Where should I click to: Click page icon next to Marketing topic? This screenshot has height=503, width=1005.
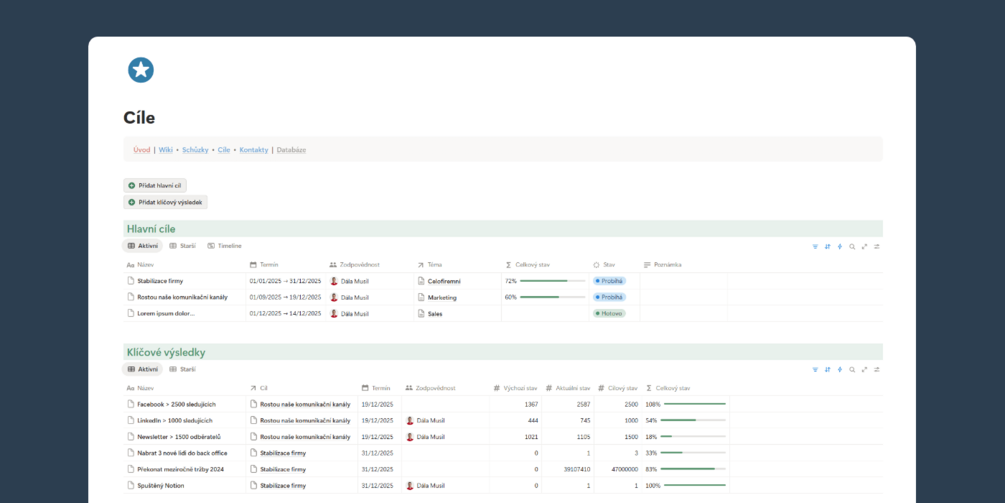point(421,297)
